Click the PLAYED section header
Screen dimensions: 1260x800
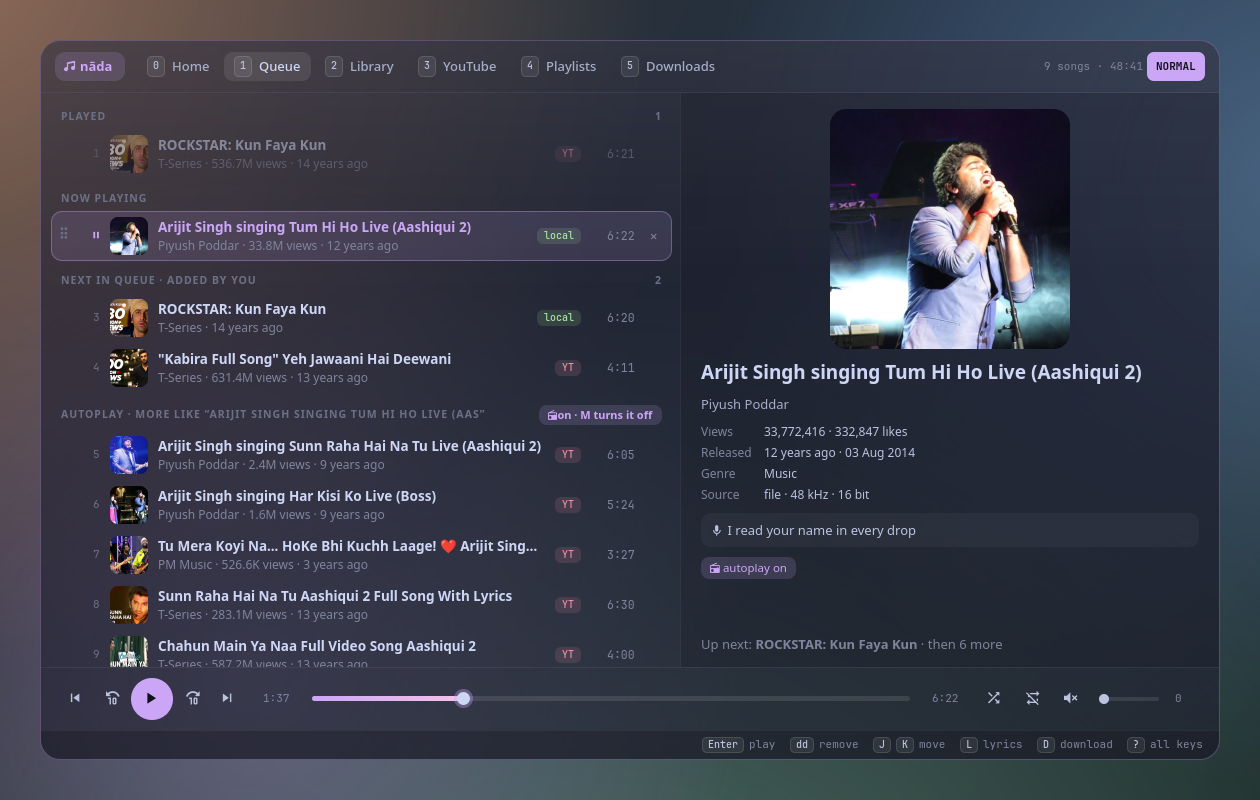click(83, 116)
